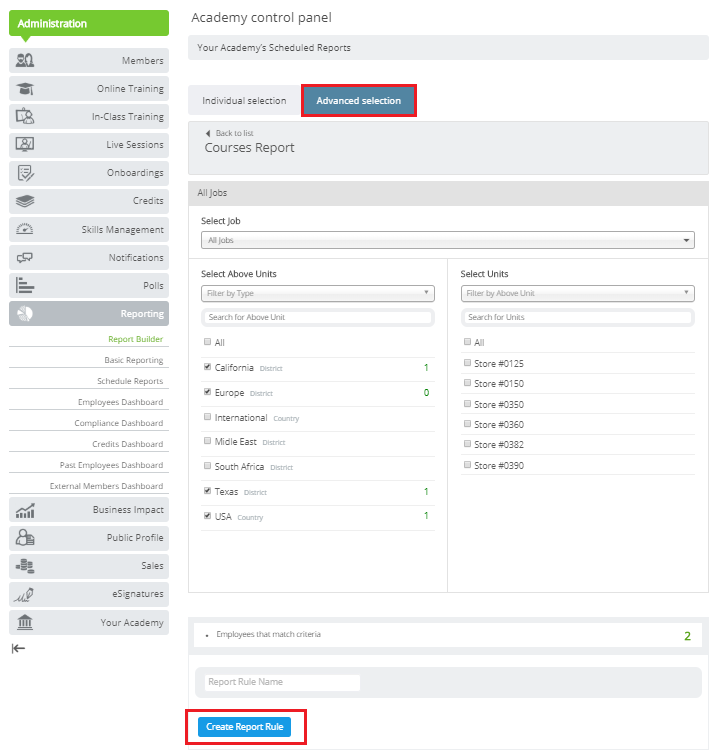Collapse sidebar with arrow icon
This screenshot has width=718, height=756.
pos(18,648)
